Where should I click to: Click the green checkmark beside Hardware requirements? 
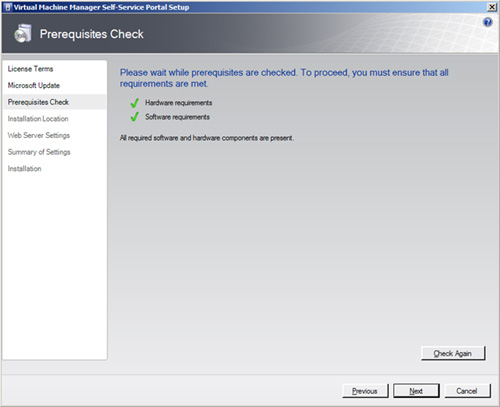tap(135, 103)
